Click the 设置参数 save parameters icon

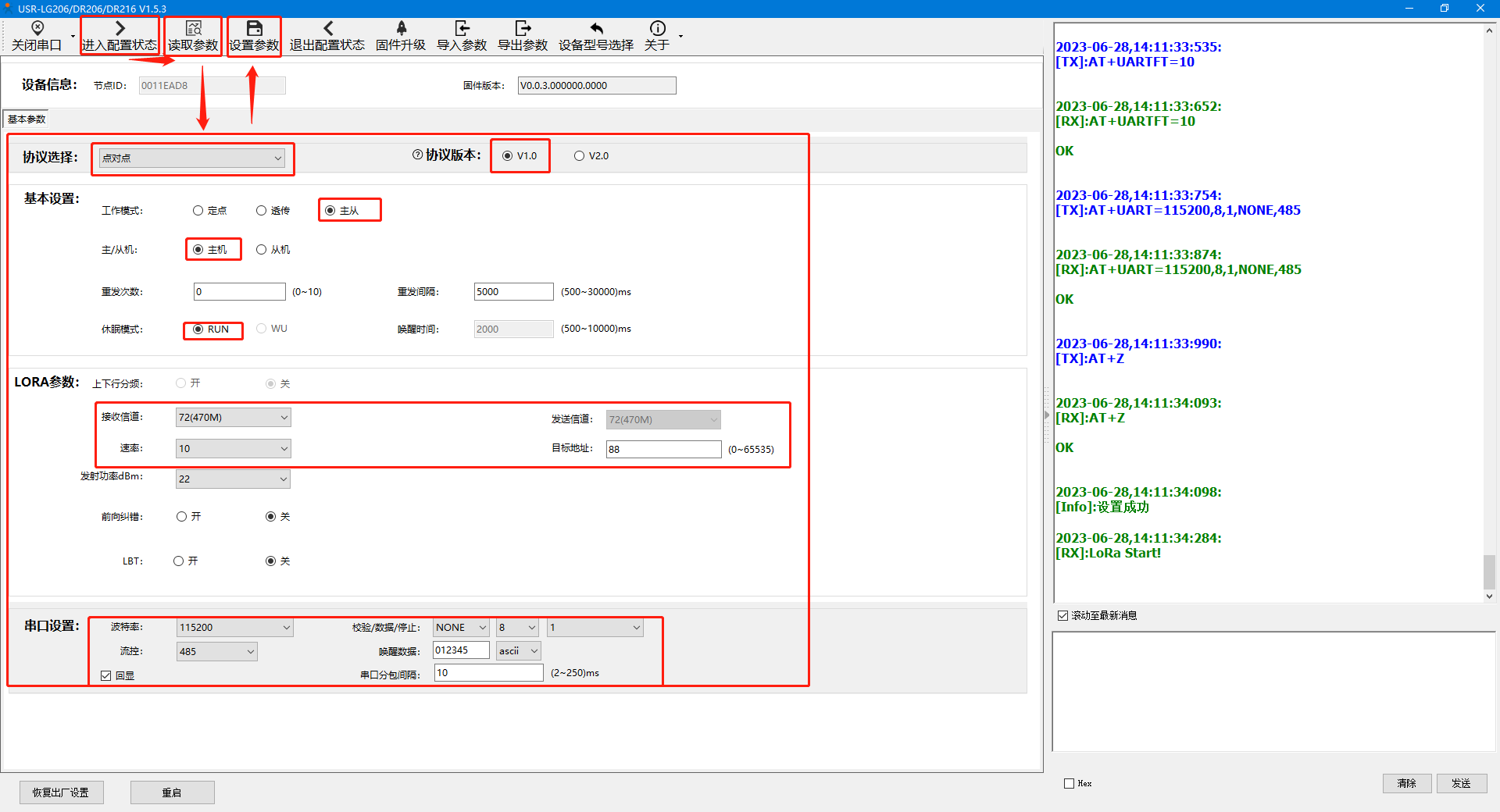254,36
